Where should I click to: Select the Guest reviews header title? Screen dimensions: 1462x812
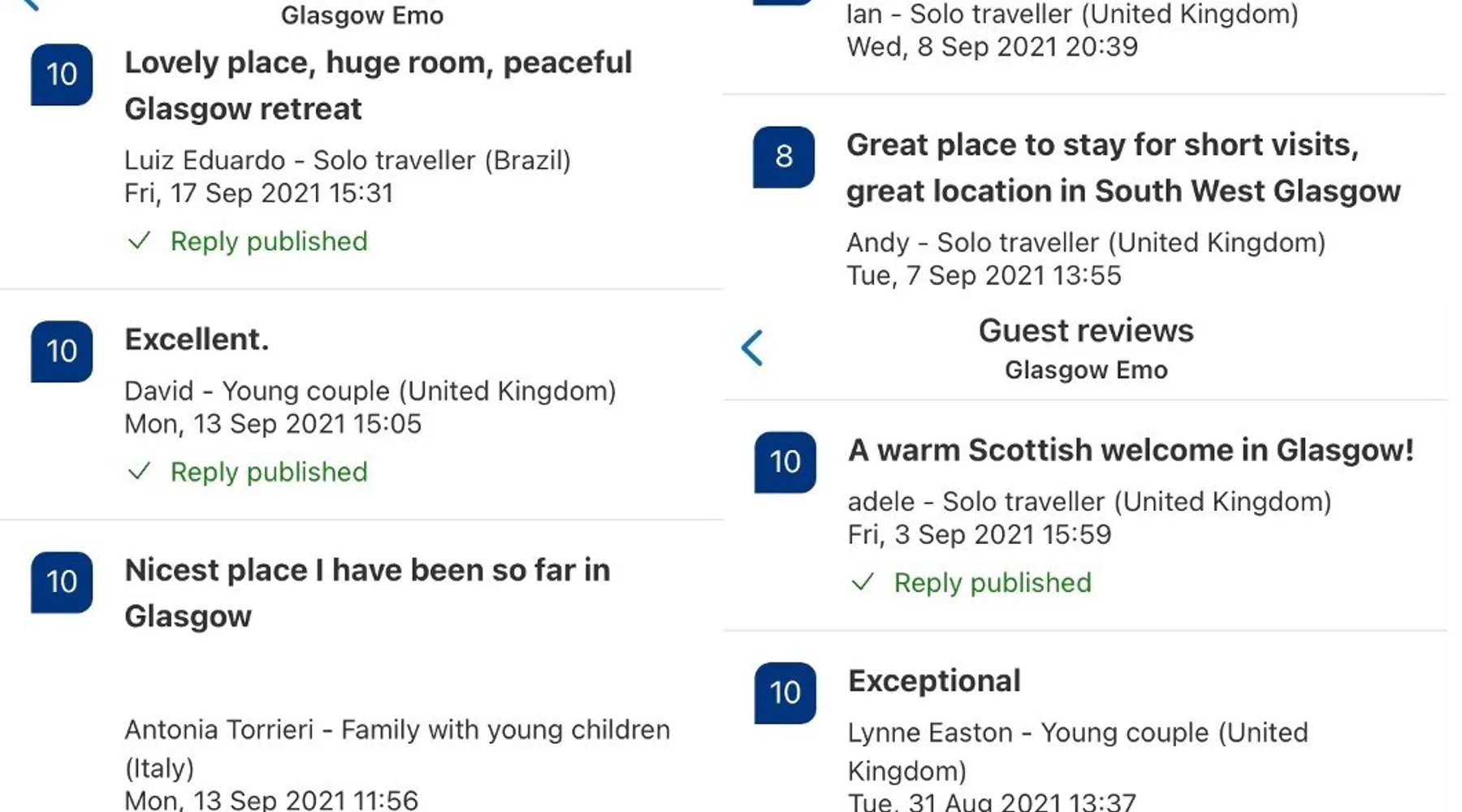click(1086, 331)
